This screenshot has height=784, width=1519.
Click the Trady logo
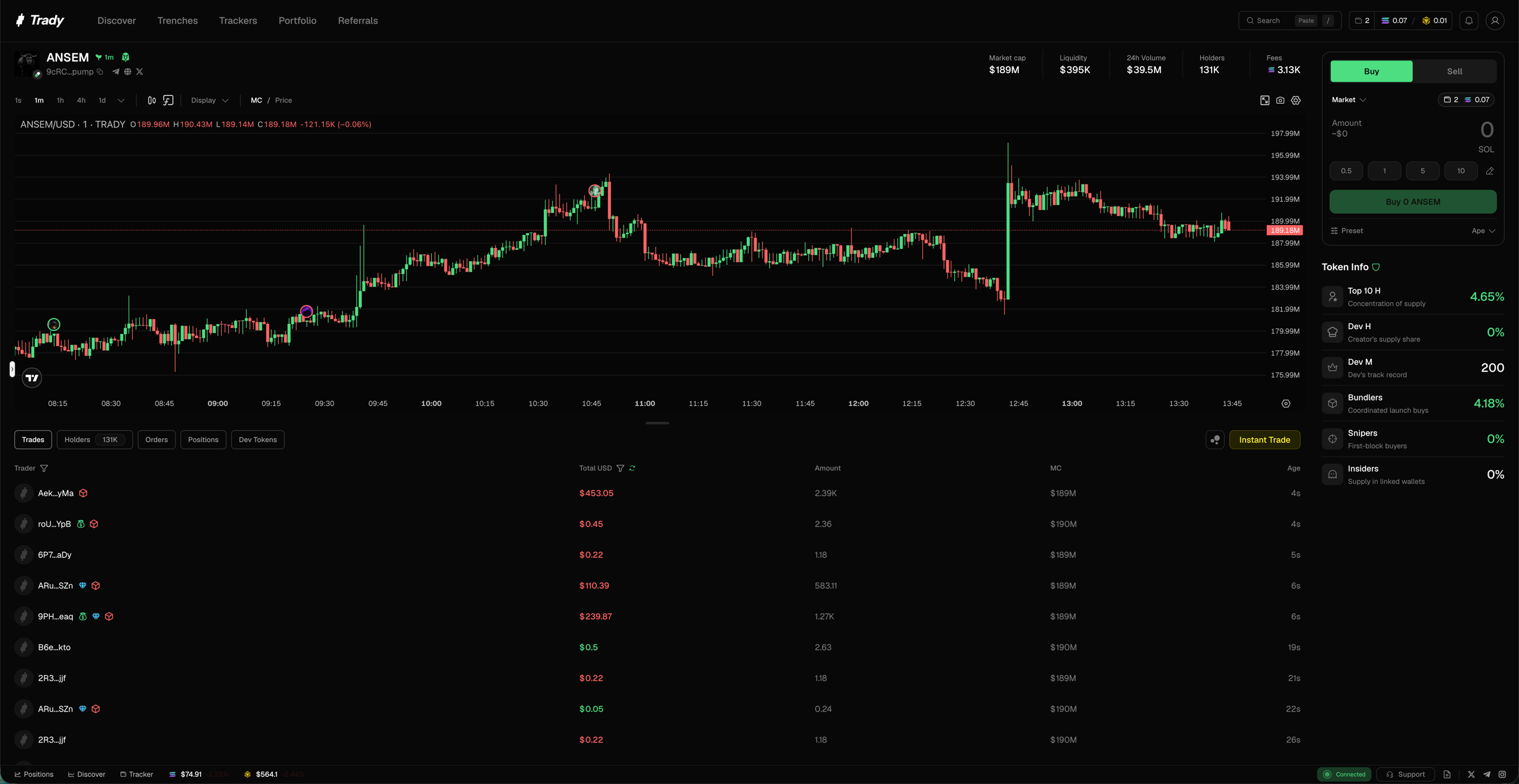[x=39, y=20]
